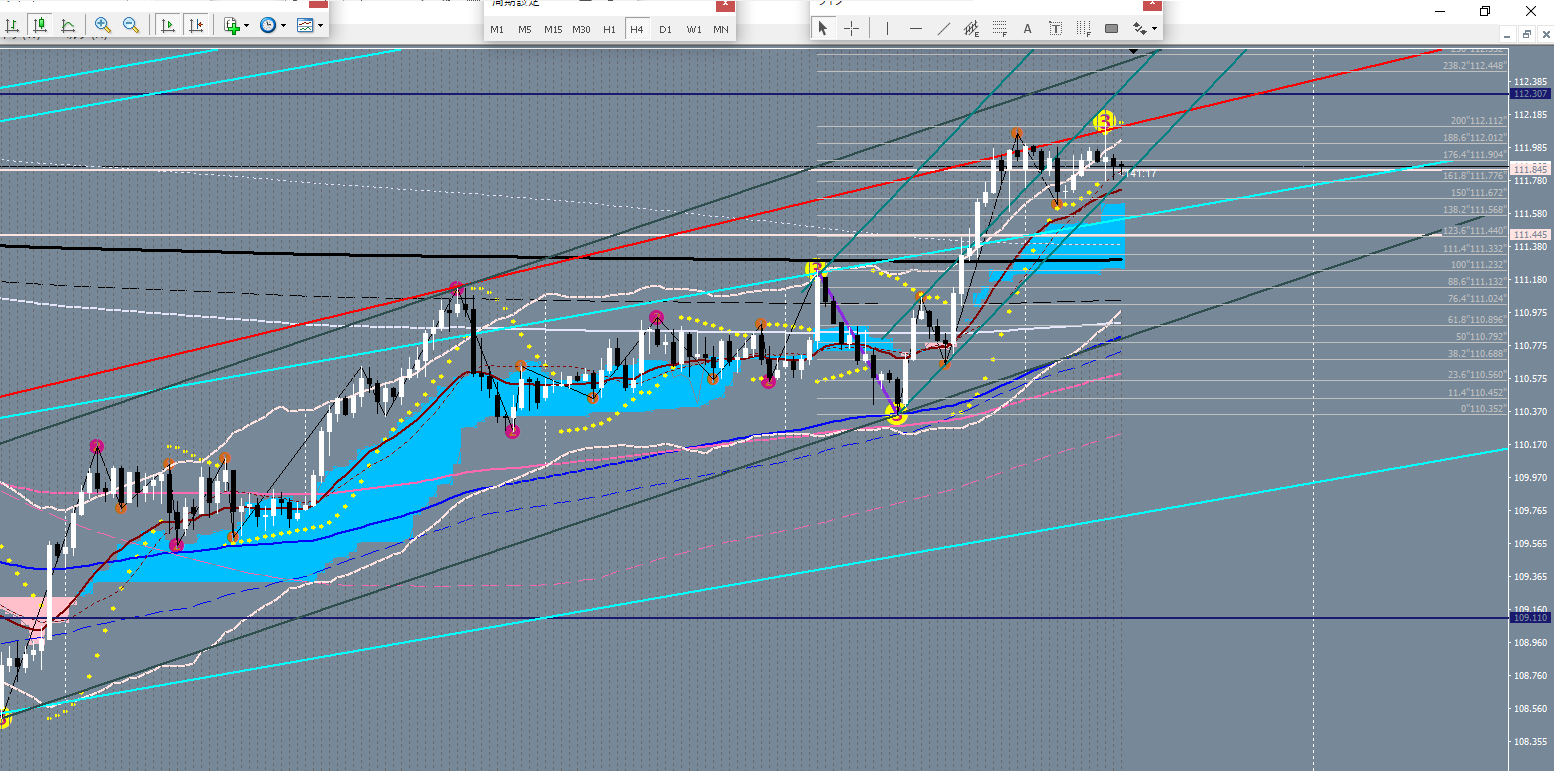Open the clock periods dropdown
This screenshot has width=1554, height=771.
[x=284, y=25]
